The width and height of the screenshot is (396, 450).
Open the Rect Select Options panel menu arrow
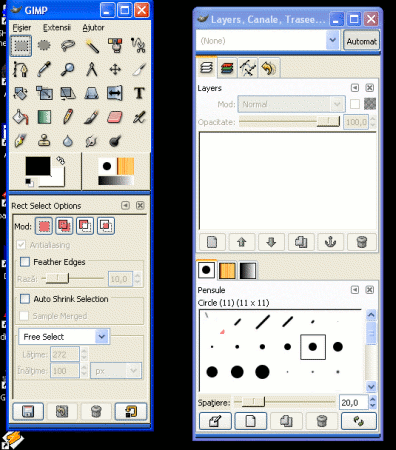point(125,205)
